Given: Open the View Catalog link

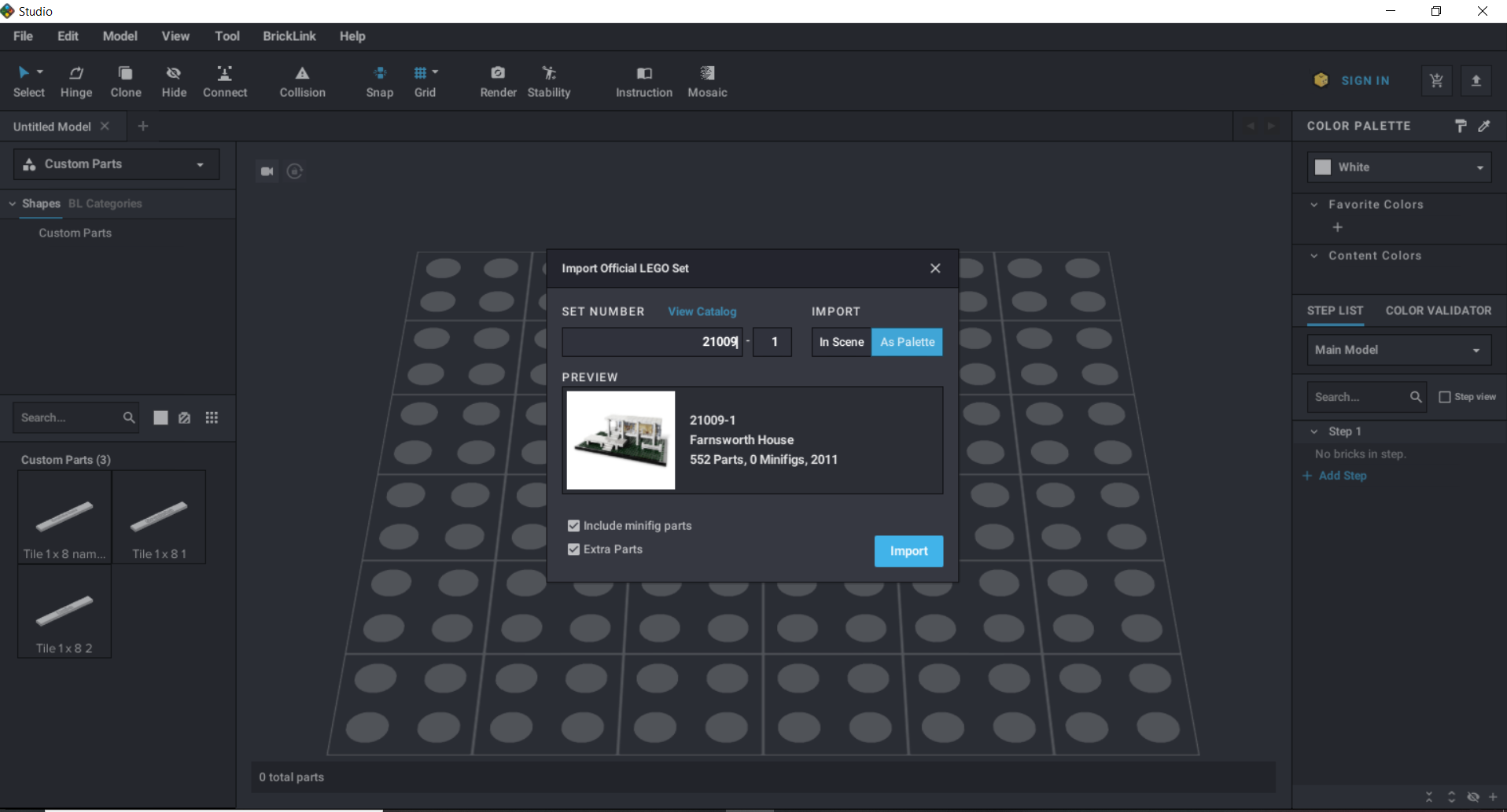Looking at the screenshot, I should coord(702,311).
